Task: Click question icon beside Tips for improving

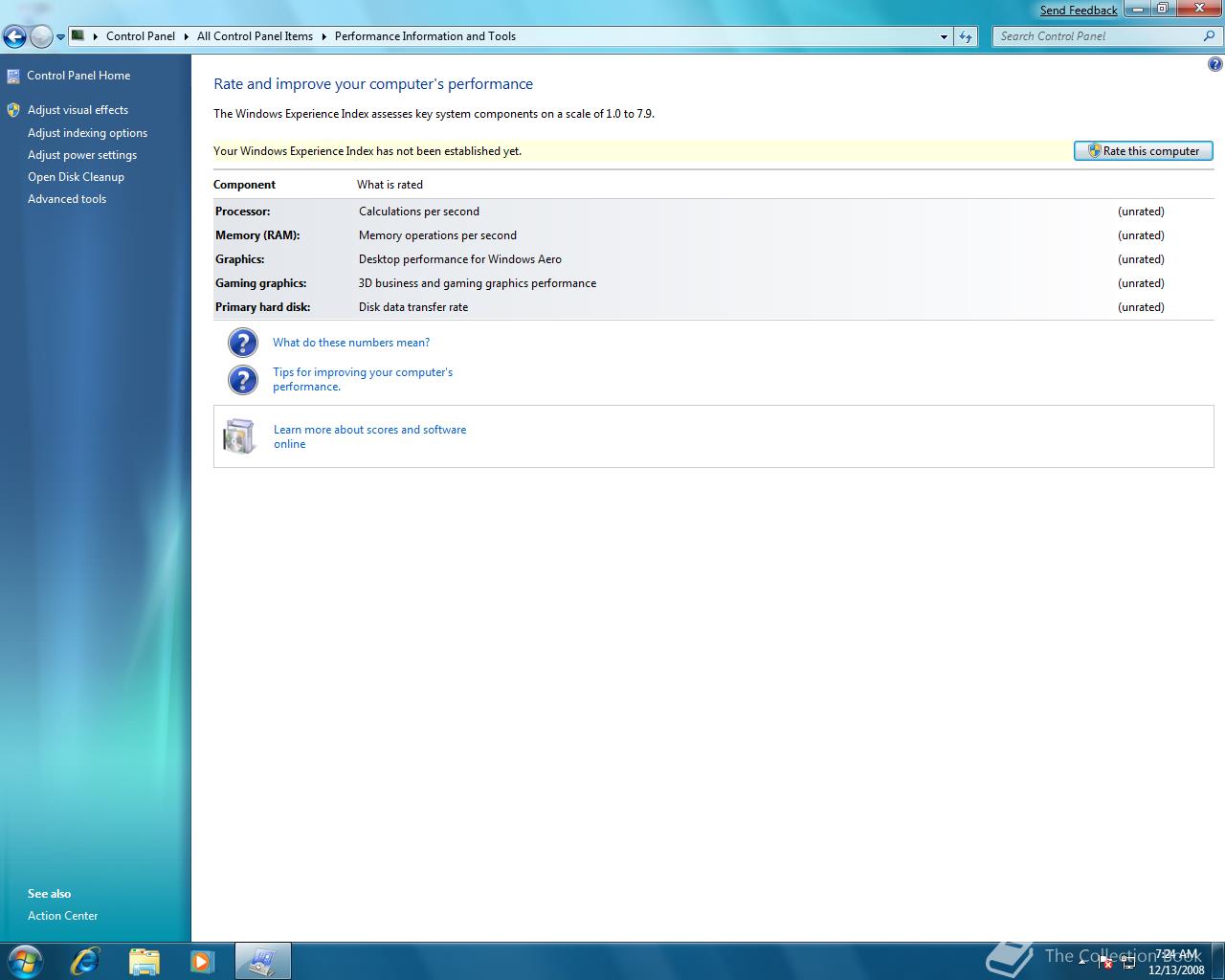Action: (243, 380)
